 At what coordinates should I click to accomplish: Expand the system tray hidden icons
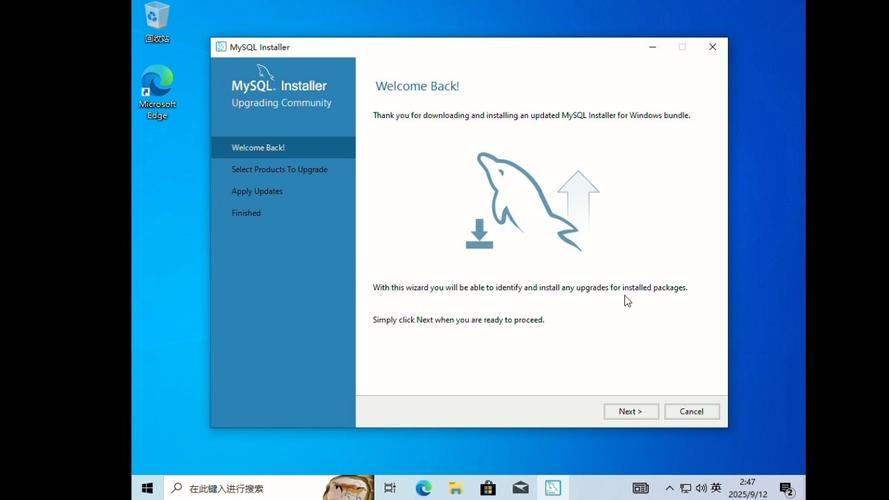tap(669, 488)
